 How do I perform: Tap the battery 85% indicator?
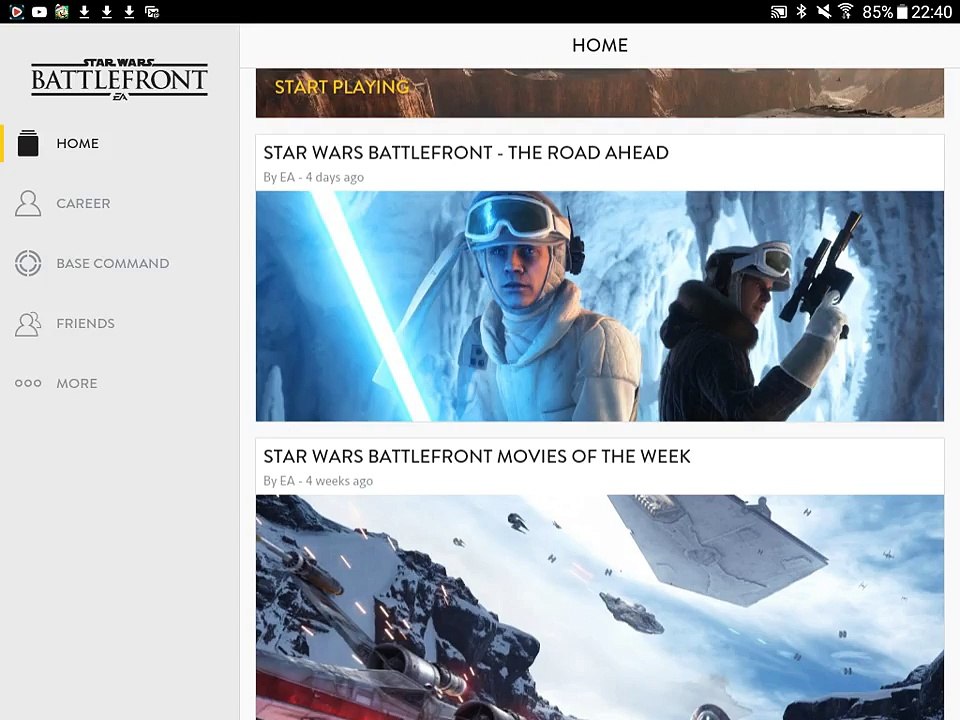pos(885,12)
